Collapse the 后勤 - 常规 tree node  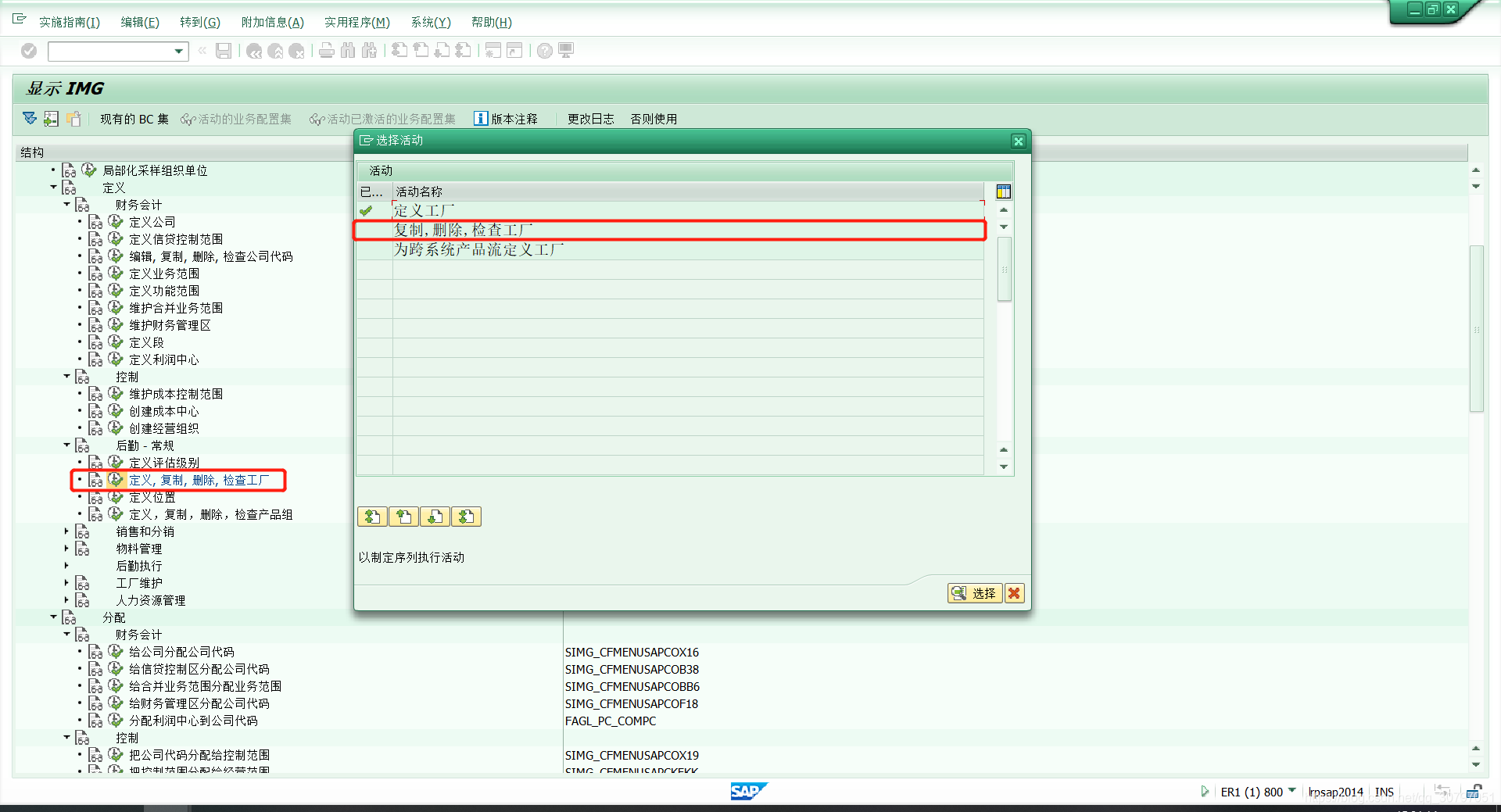pos(66,445)
